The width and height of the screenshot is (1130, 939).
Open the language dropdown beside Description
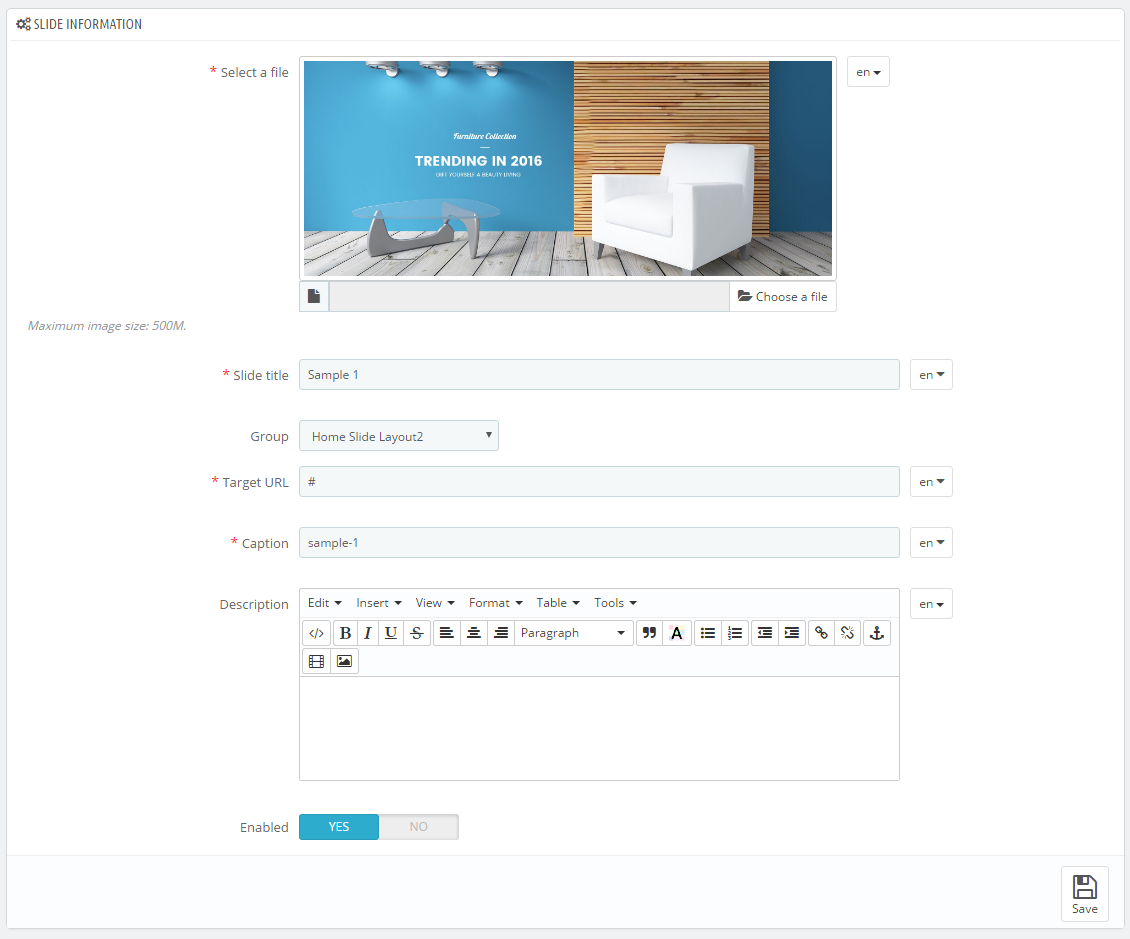[931, 604]
